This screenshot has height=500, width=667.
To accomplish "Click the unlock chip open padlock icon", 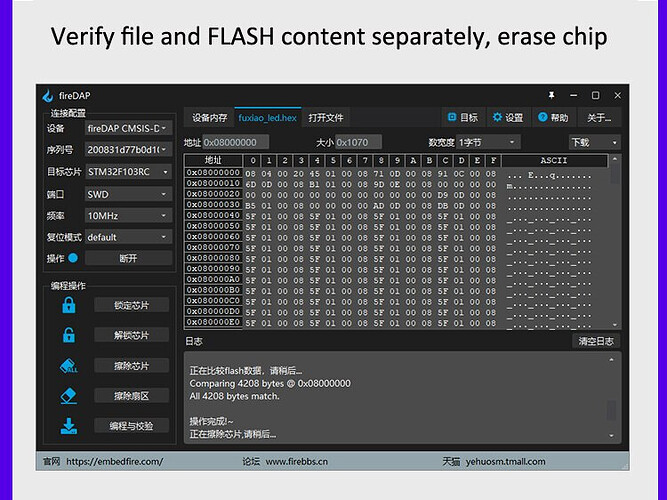I will (x=68, y=335).
